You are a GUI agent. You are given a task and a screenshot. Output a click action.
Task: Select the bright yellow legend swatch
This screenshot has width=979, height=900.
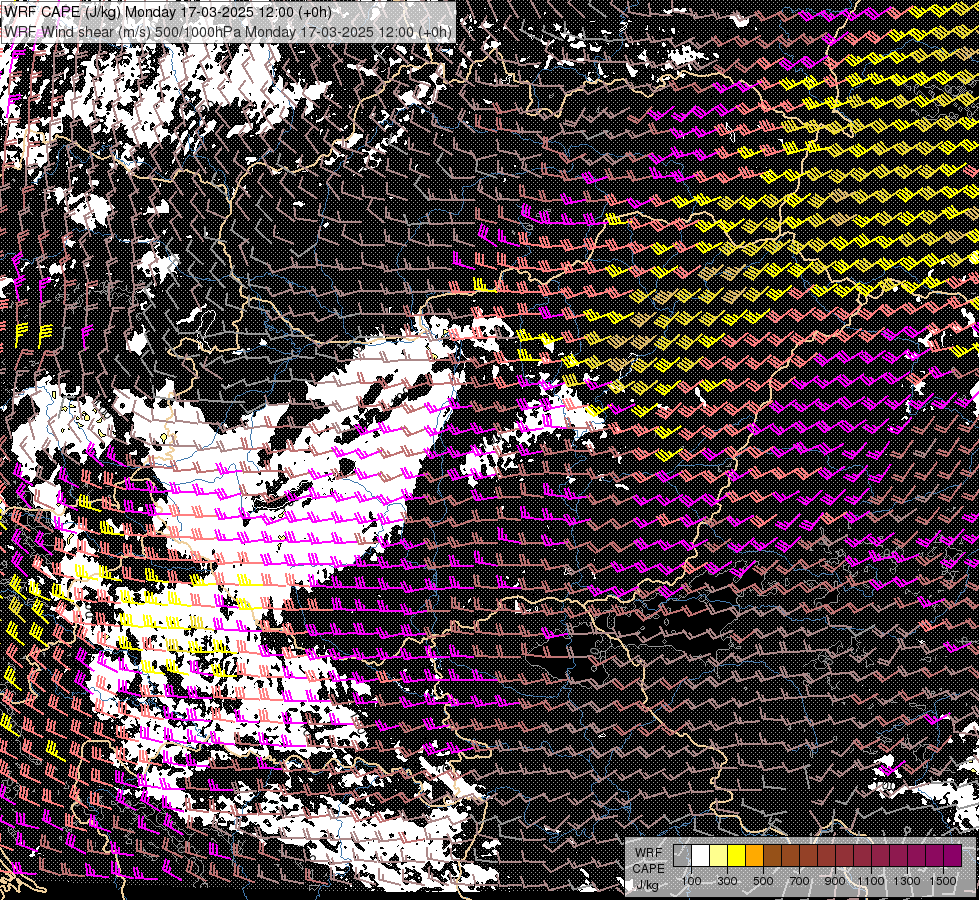[736, 855]
